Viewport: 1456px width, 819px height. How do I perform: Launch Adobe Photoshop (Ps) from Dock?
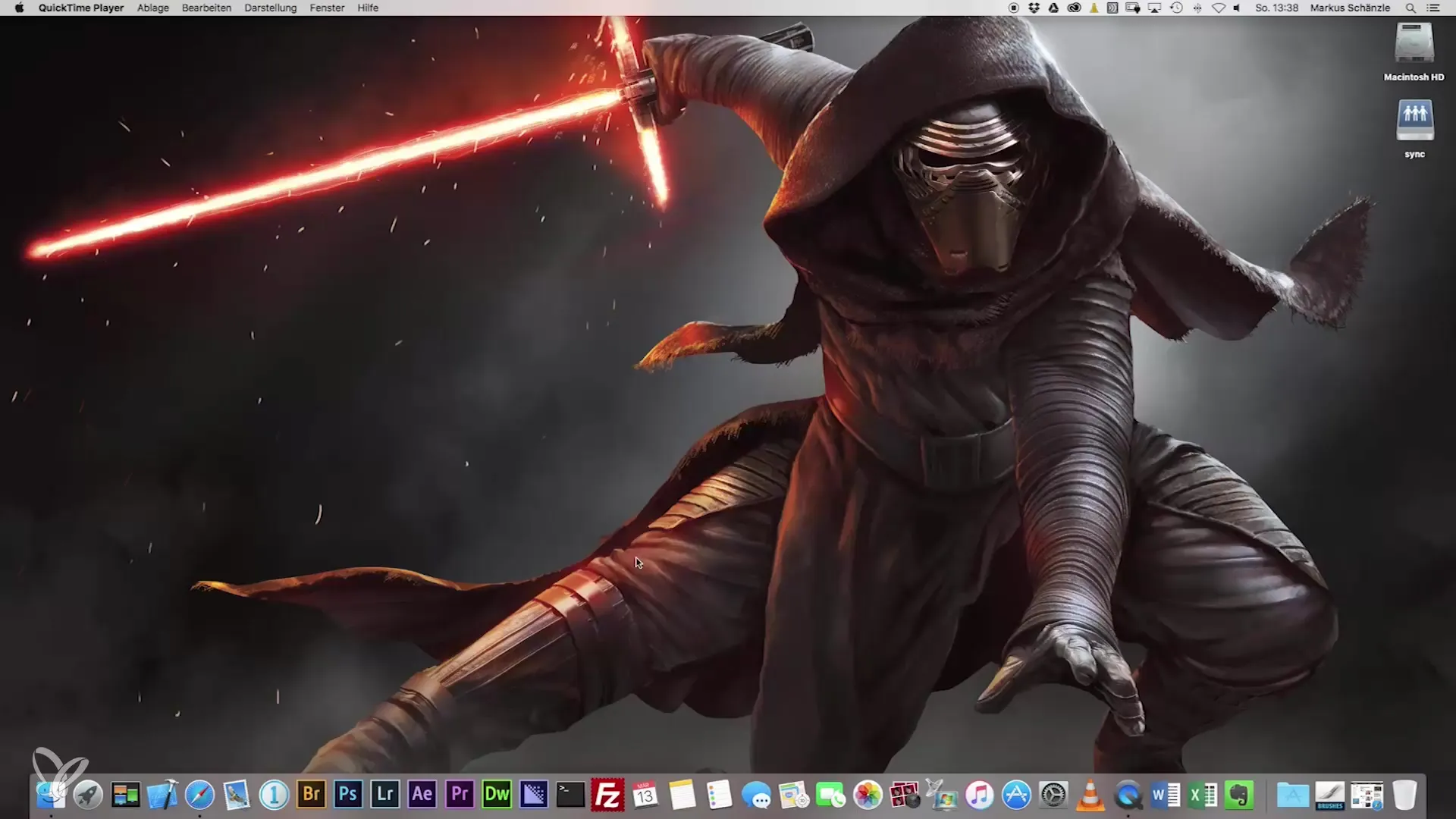[348, 794]
